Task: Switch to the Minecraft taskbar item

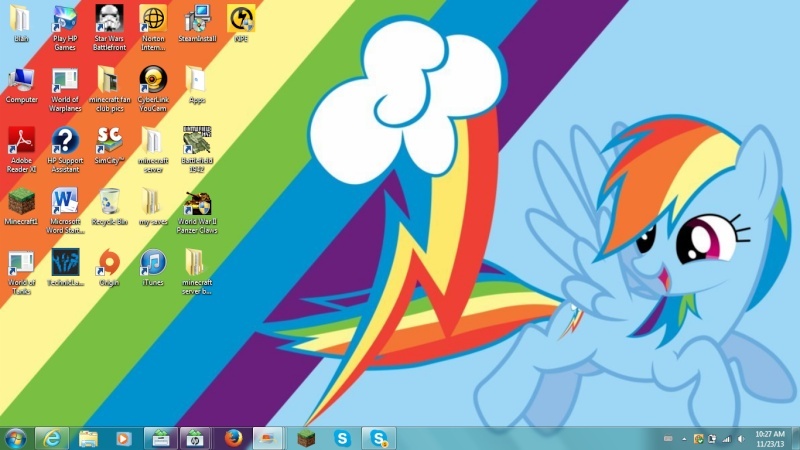Action: (306, 438)
